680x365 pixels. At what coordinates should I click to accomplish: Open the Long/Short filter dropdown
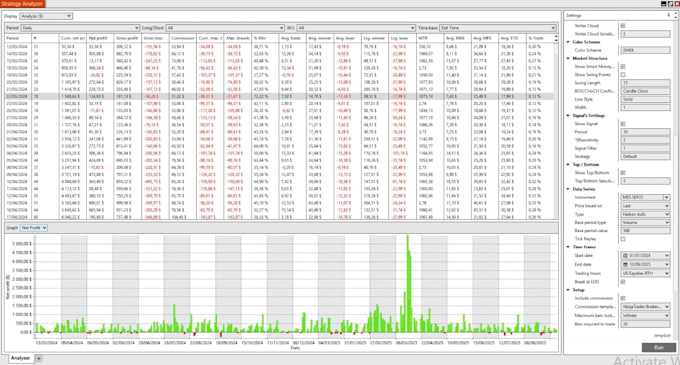(225, 28)
